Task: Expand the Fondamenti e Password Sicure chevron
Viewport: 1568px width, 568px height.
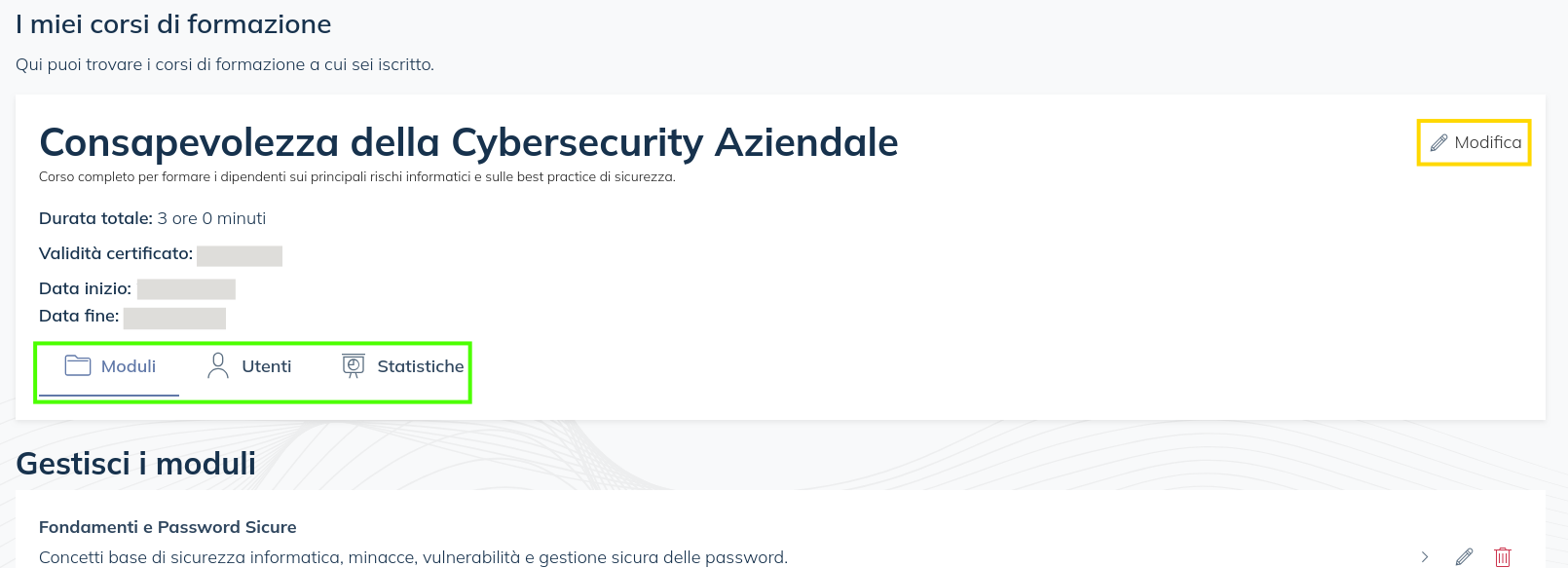Action: coord(1425,557)
